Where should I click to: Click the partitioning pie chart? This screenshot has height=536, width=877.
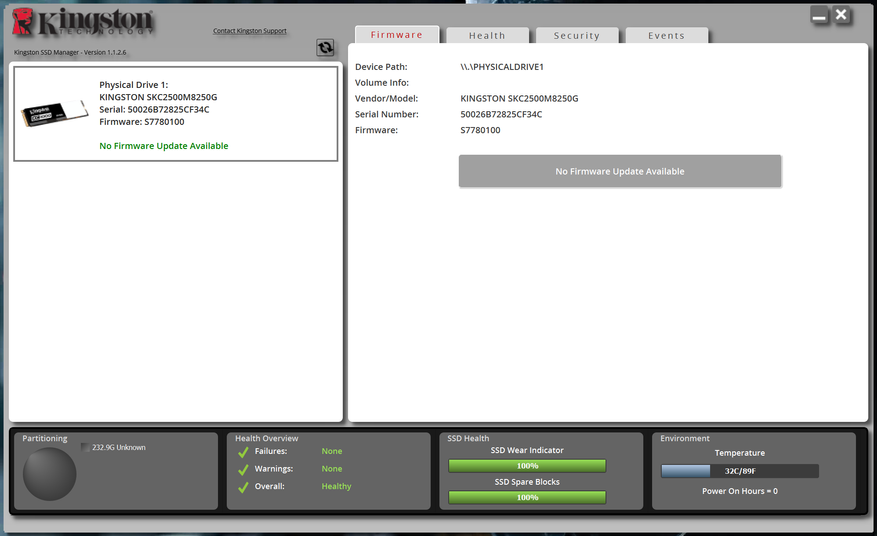click(50, 474)
